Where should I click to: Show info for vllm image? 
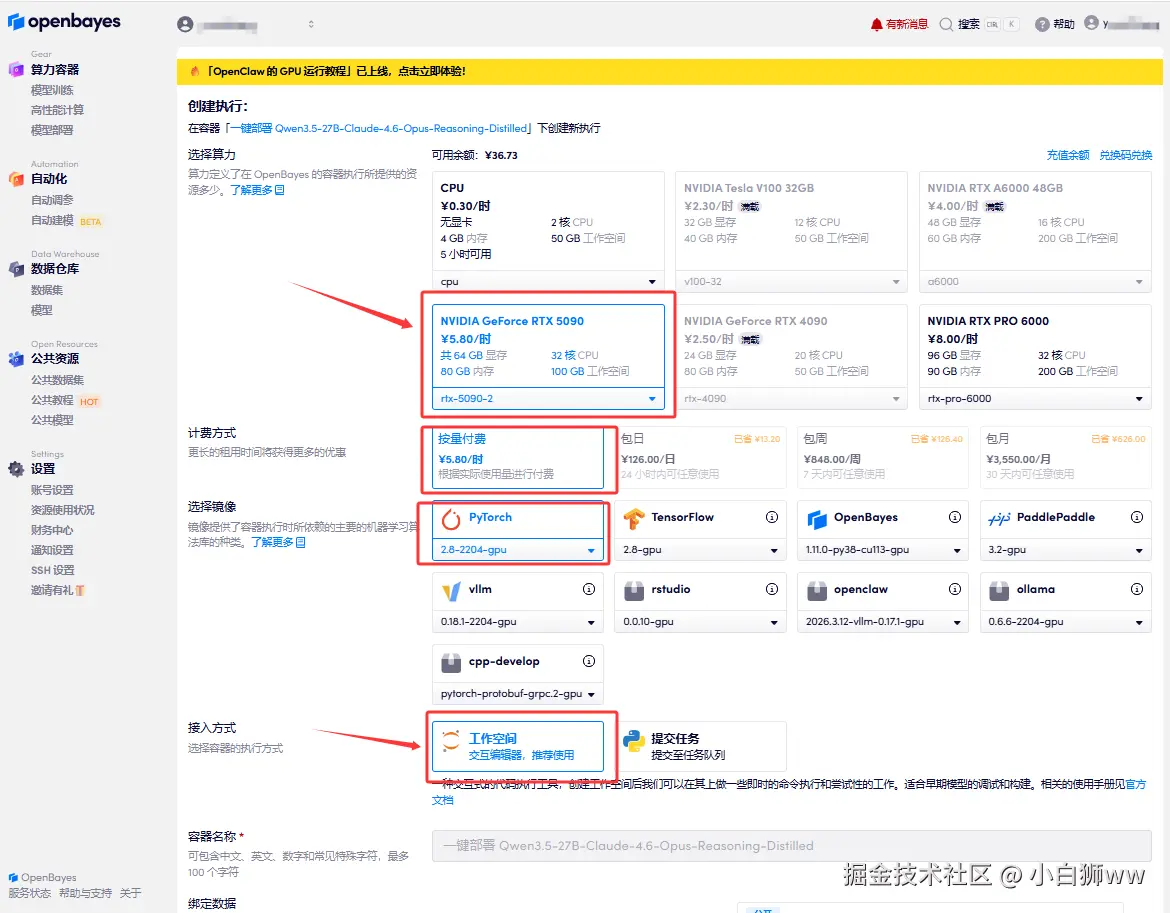pyautogui.click(x=589, y=589)
